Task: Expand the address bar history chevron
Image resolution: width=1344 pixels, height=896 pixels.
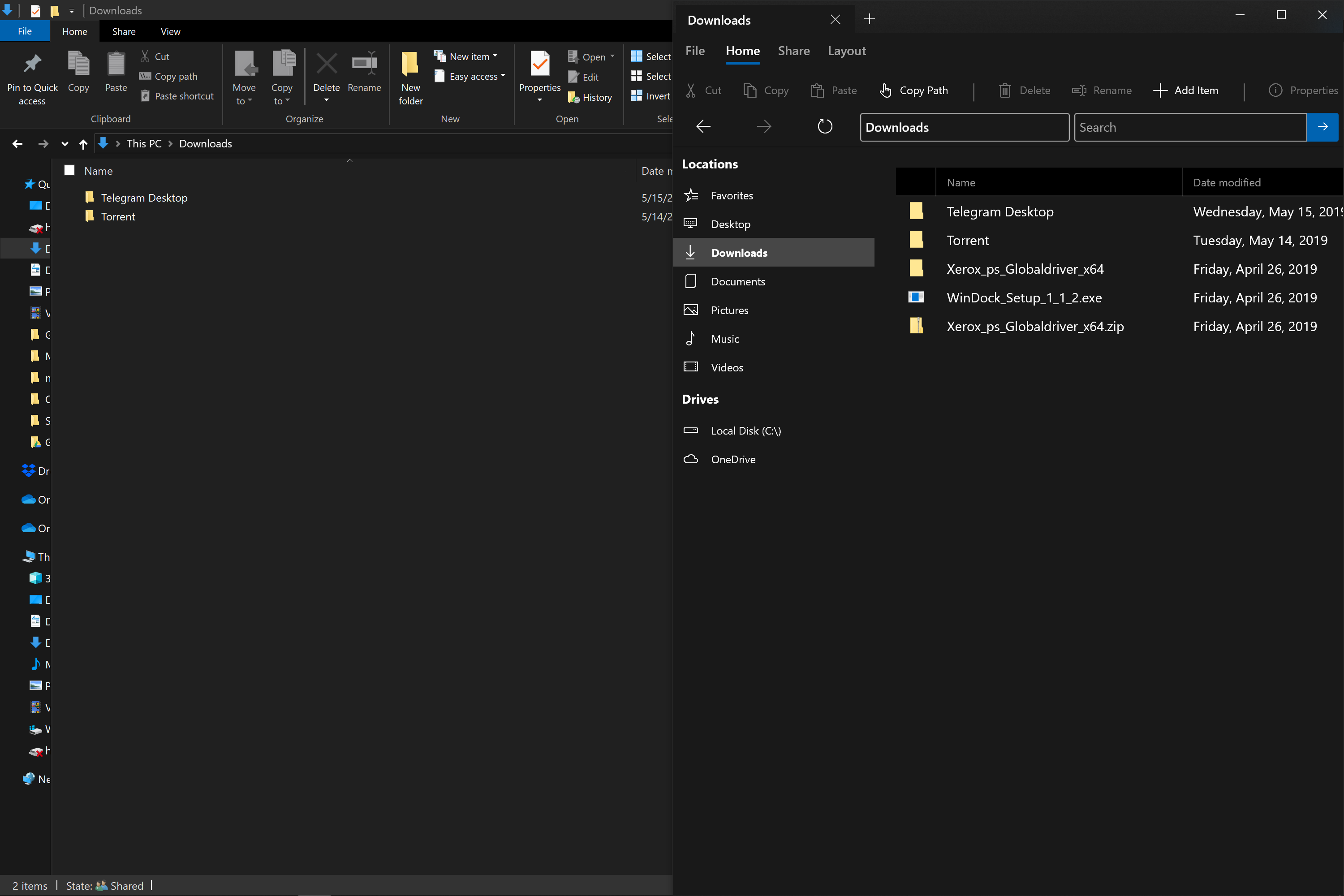Action: point(65,143)
